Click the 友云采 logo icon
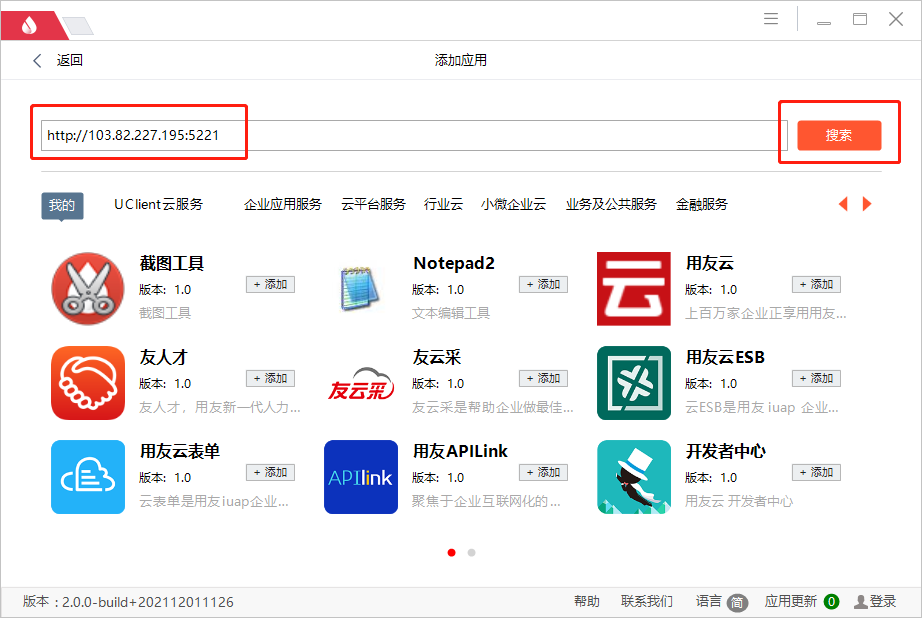The height and width of the screenshot is (618, 922). pyautogui.click(x=361, y=383)
